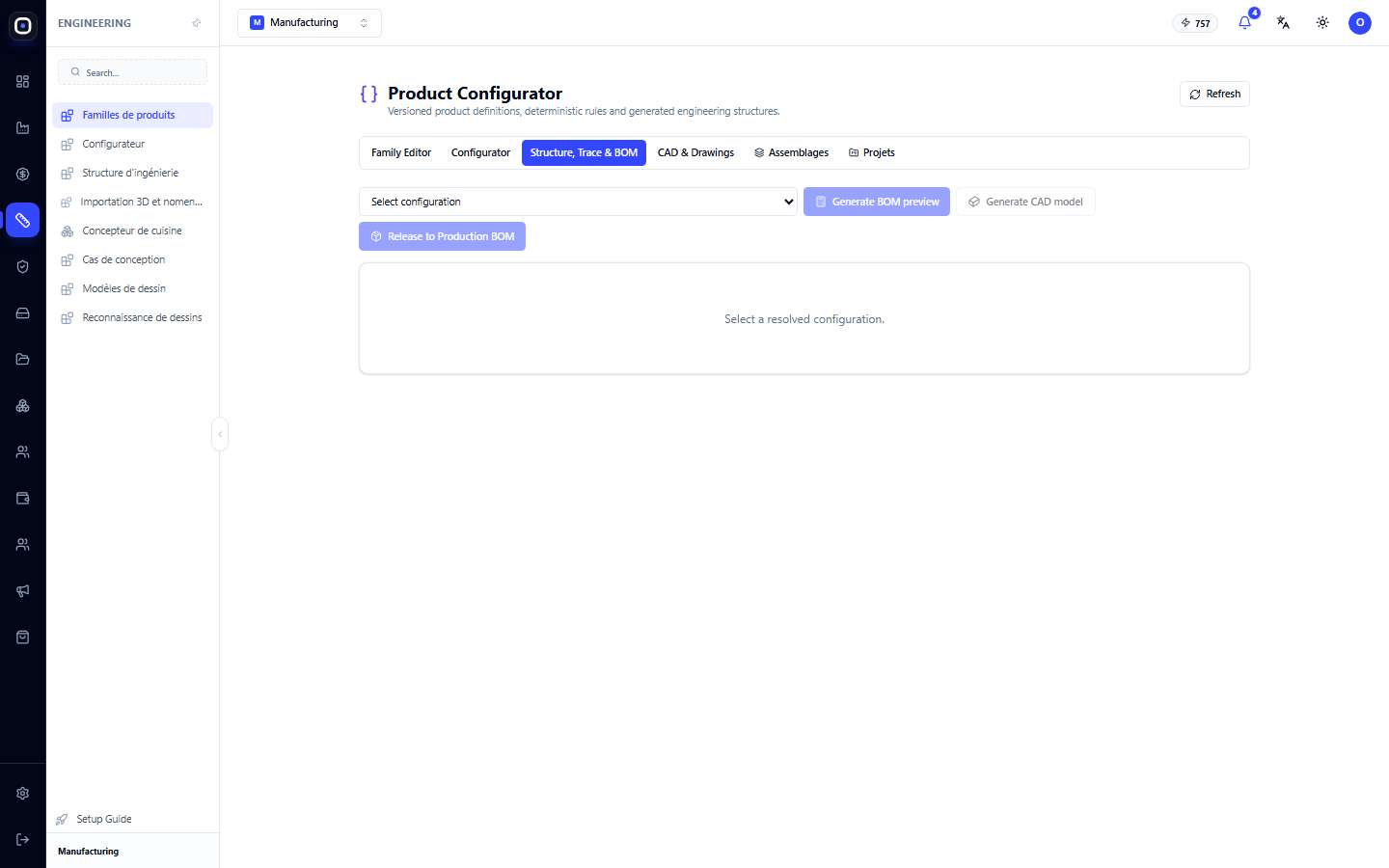The width and height of the screenshot is (1389, 868).
Task: Select the Structure, Trace & BOM tab
Action: [584, 152]
